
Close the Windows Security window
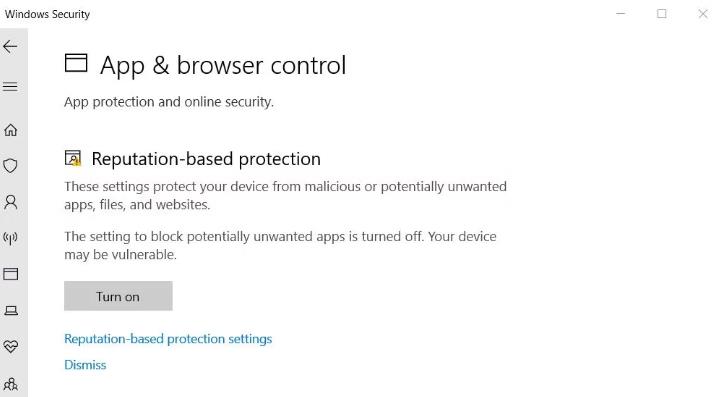click(703, 14)
